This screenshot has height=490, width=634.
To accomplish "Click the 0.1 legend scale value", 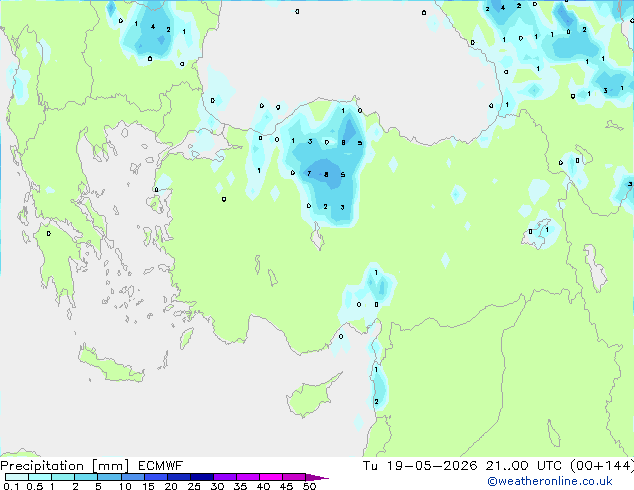I will click(11, 486).
